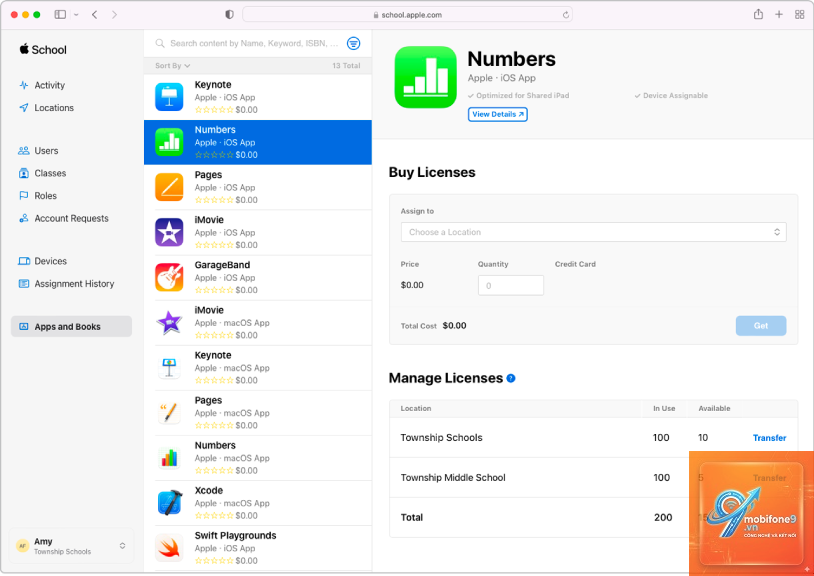Click the Get button

(761, 326)
